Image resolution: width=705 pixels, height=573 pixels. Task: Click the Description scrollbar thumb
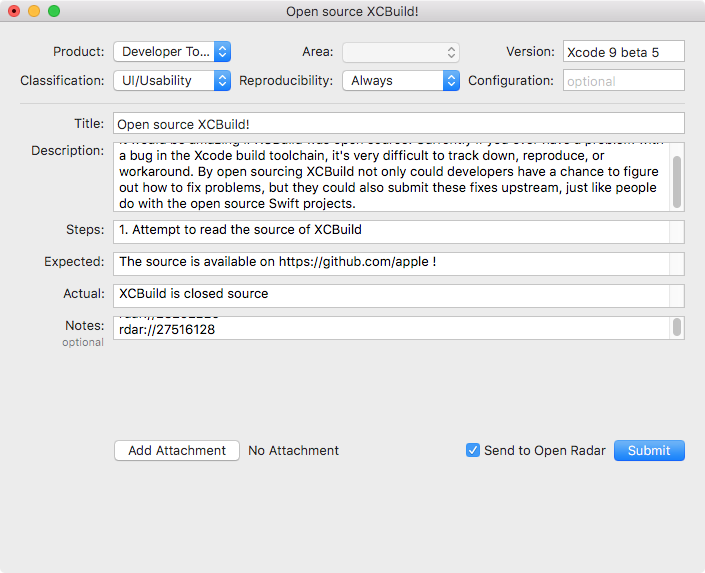(x=677, y=182)
